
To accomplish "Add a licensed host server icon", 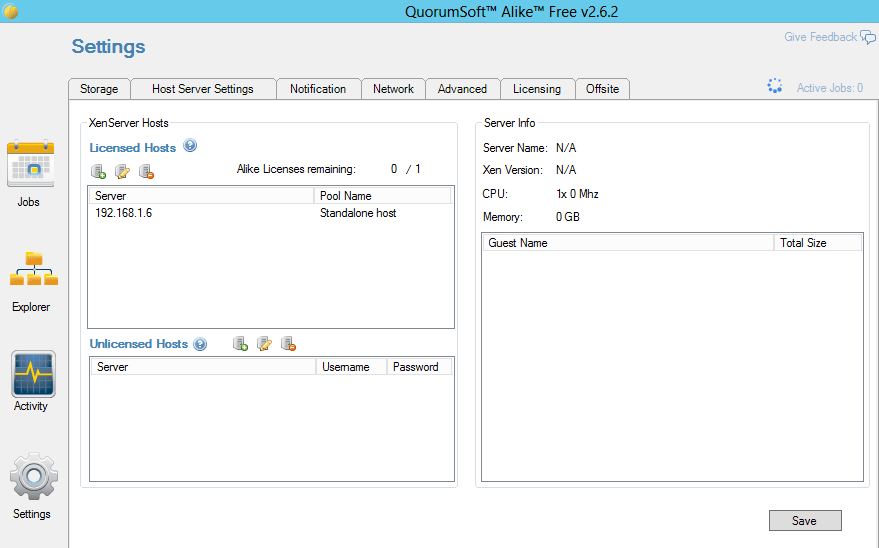I will (x=99, y=171).
